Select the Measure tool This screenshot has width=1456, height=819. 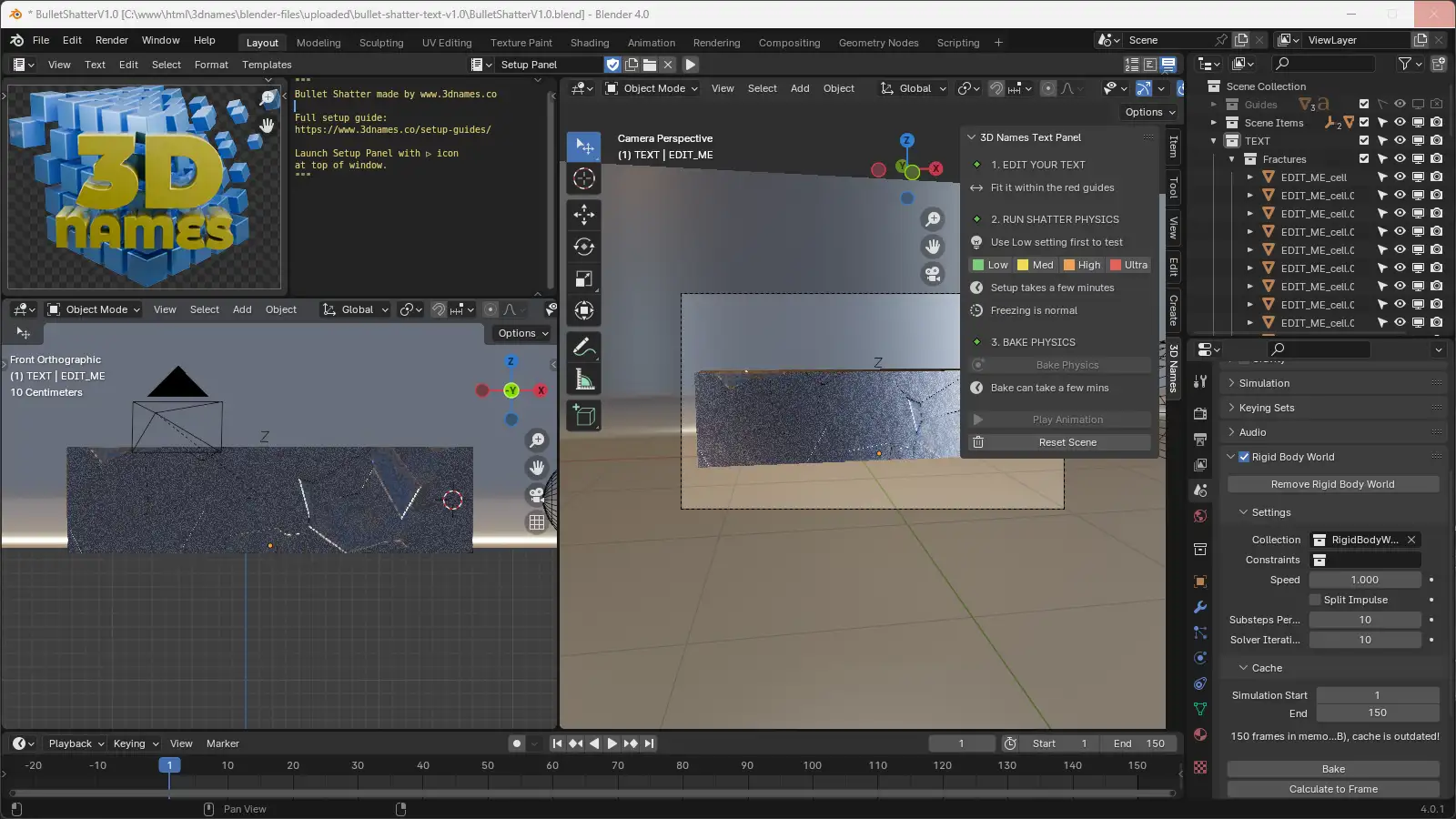[583, 380]
